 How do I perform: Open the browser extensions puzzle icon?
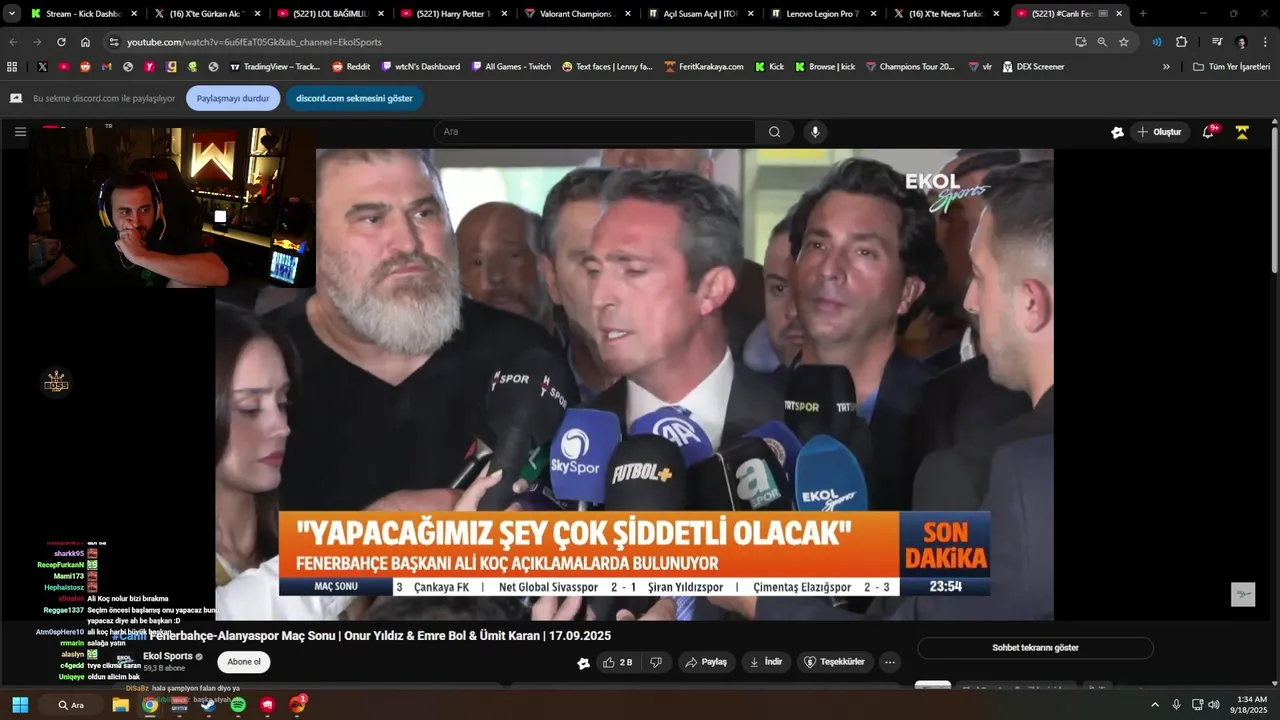click(x=1181, y=42)
